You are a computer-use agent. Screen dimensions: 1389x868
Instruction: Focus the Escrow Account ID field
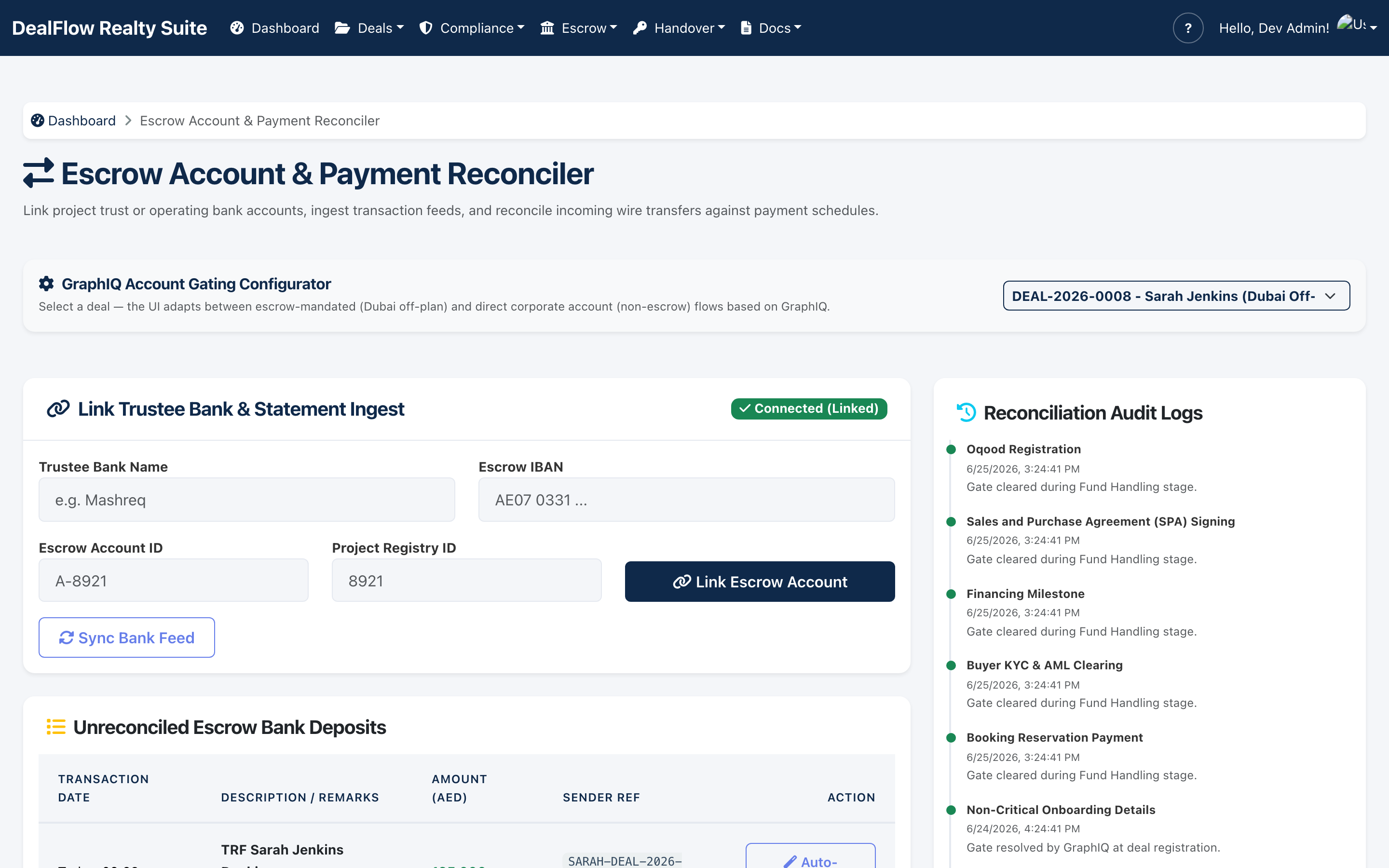(x=173, y=581)
